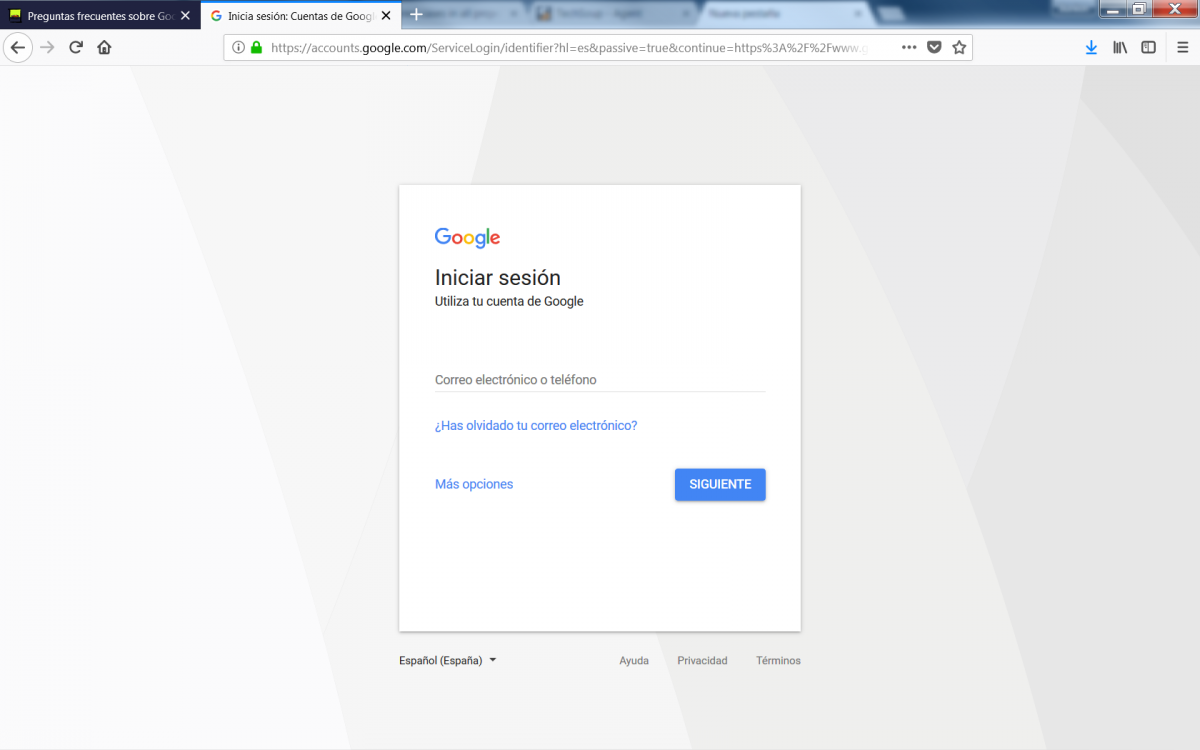Image resolution: width=1200 pixels, height=750 pixels.
Task: Go back using the browser back arrow
Action: tap(17, 47)
